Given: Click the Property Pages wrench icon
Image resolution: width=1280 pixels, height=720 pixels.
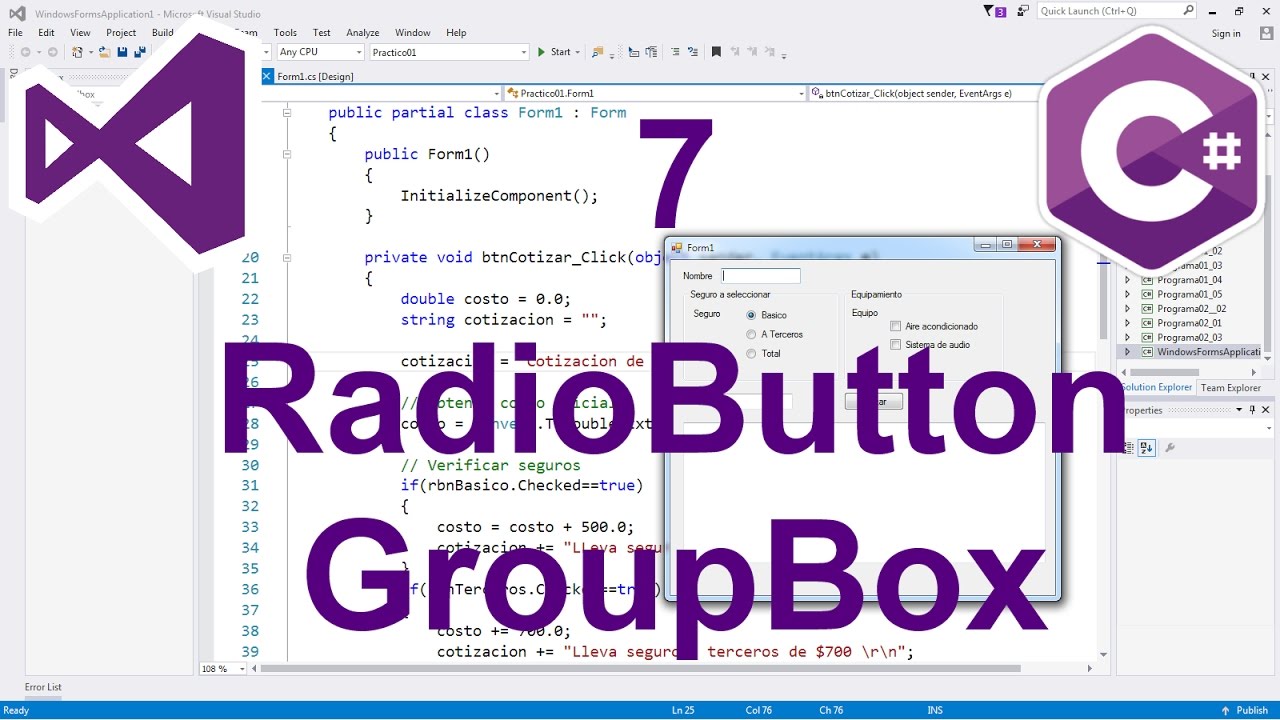Looking at the screenshot, I should click(x=1170, y=448).
